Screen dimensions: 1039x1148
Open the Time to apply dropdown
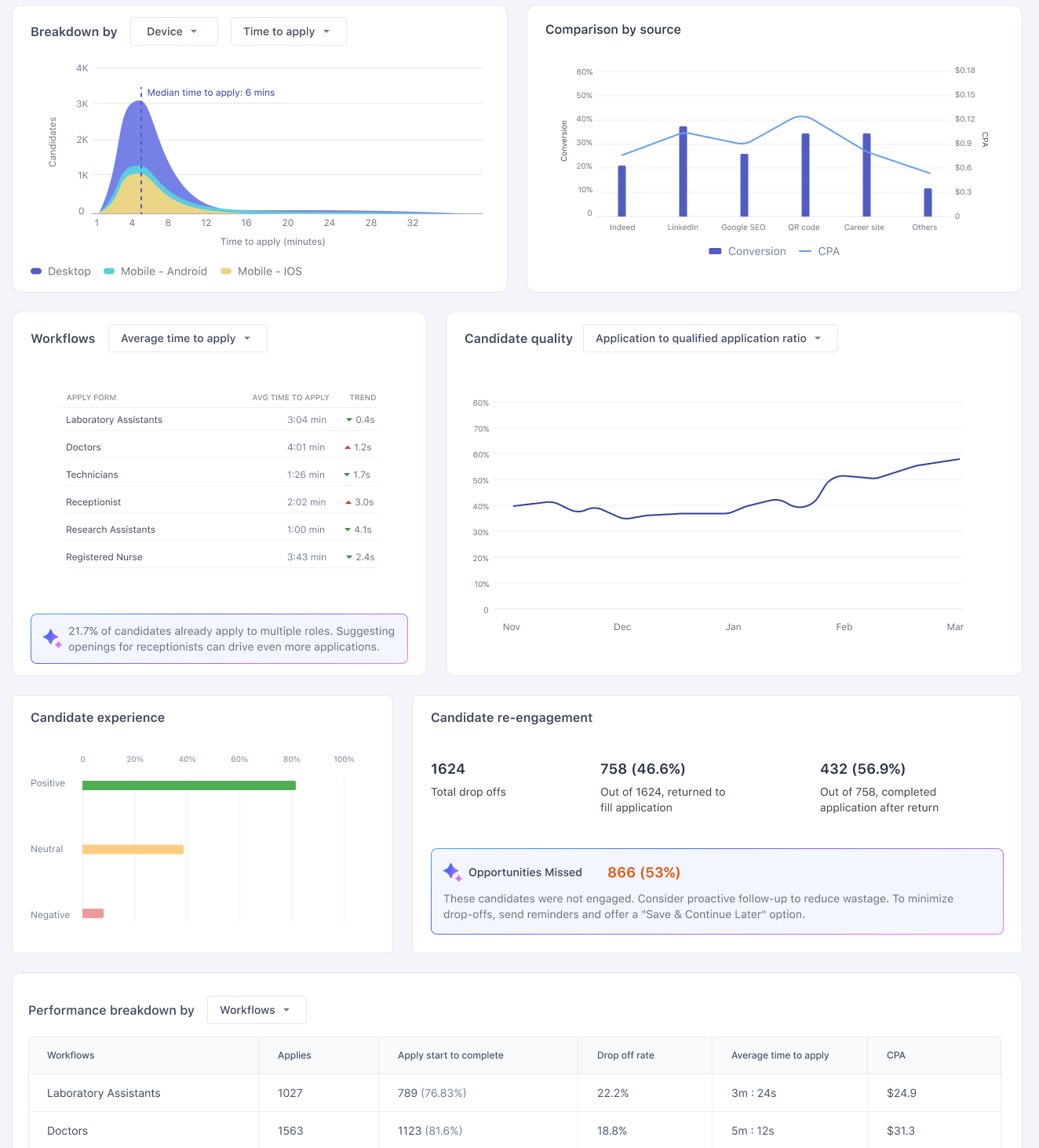tap(289, 31)
